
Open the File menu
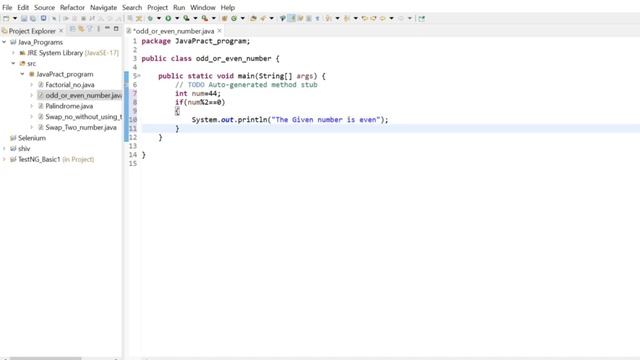point(7,7)
